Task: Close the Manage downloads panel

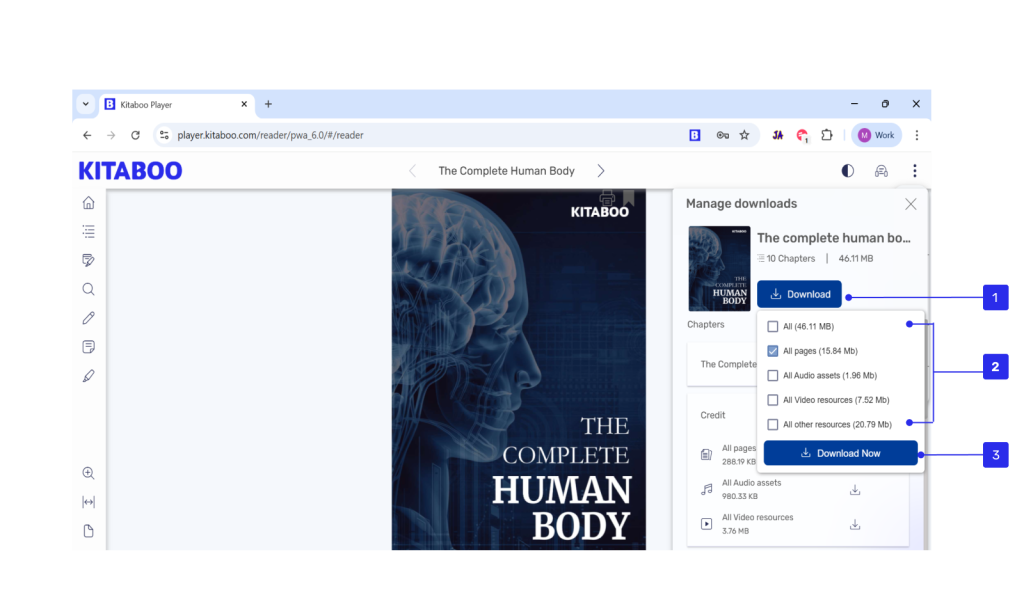Action: pyautogui.click(x=910, y=204)
